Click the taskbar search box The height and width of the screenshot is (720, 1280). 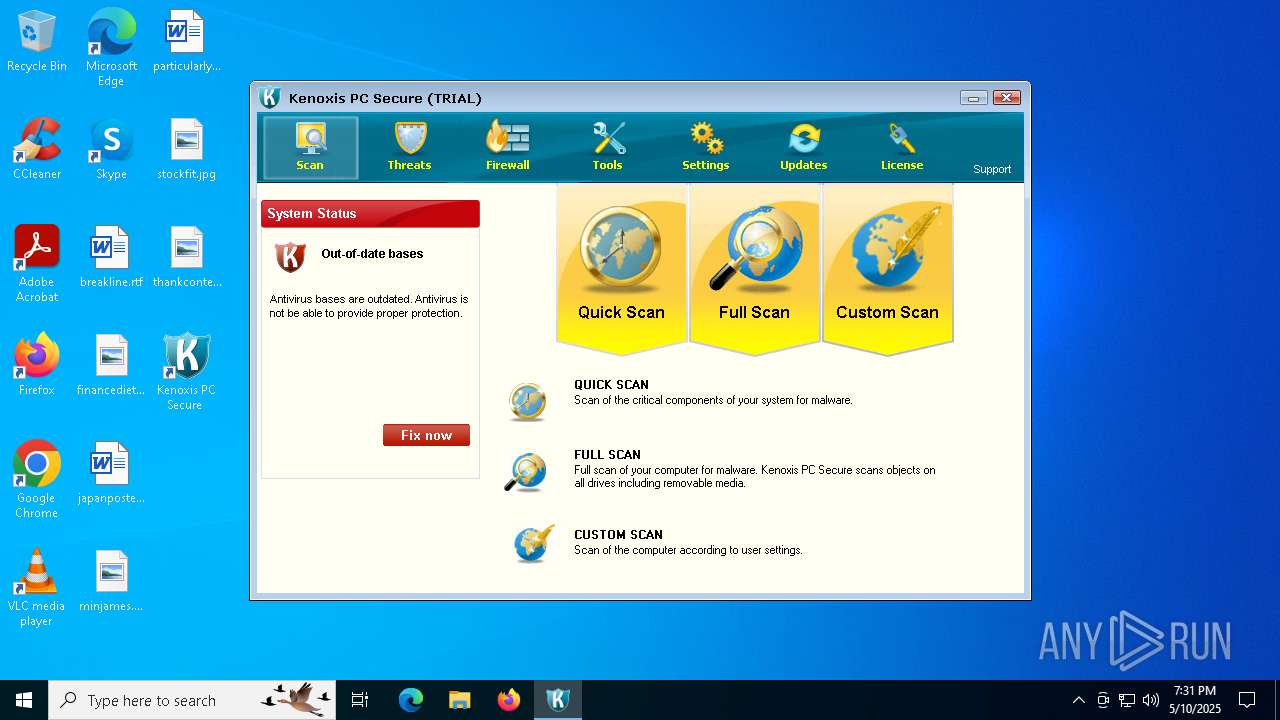pyautogui.click(x=192, y=700)
